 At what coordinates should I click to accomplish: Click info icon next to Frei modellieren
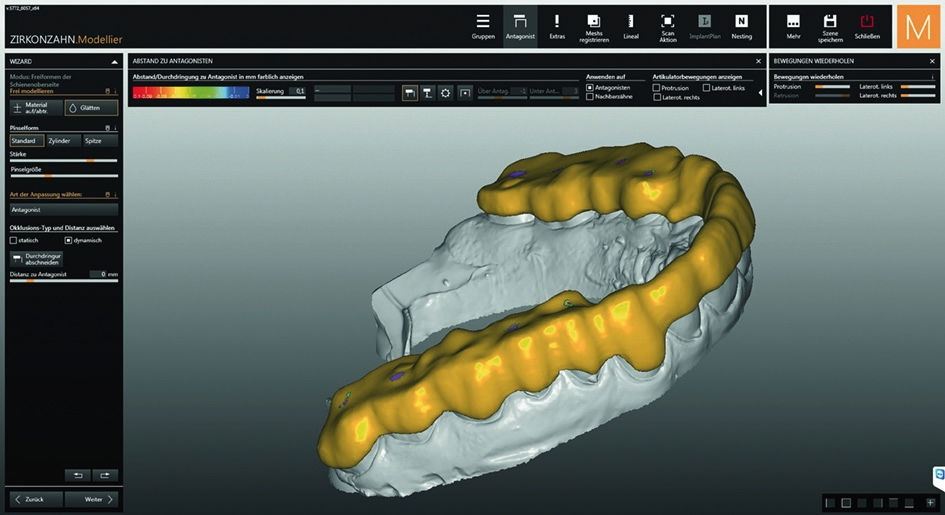click(115, 92)
